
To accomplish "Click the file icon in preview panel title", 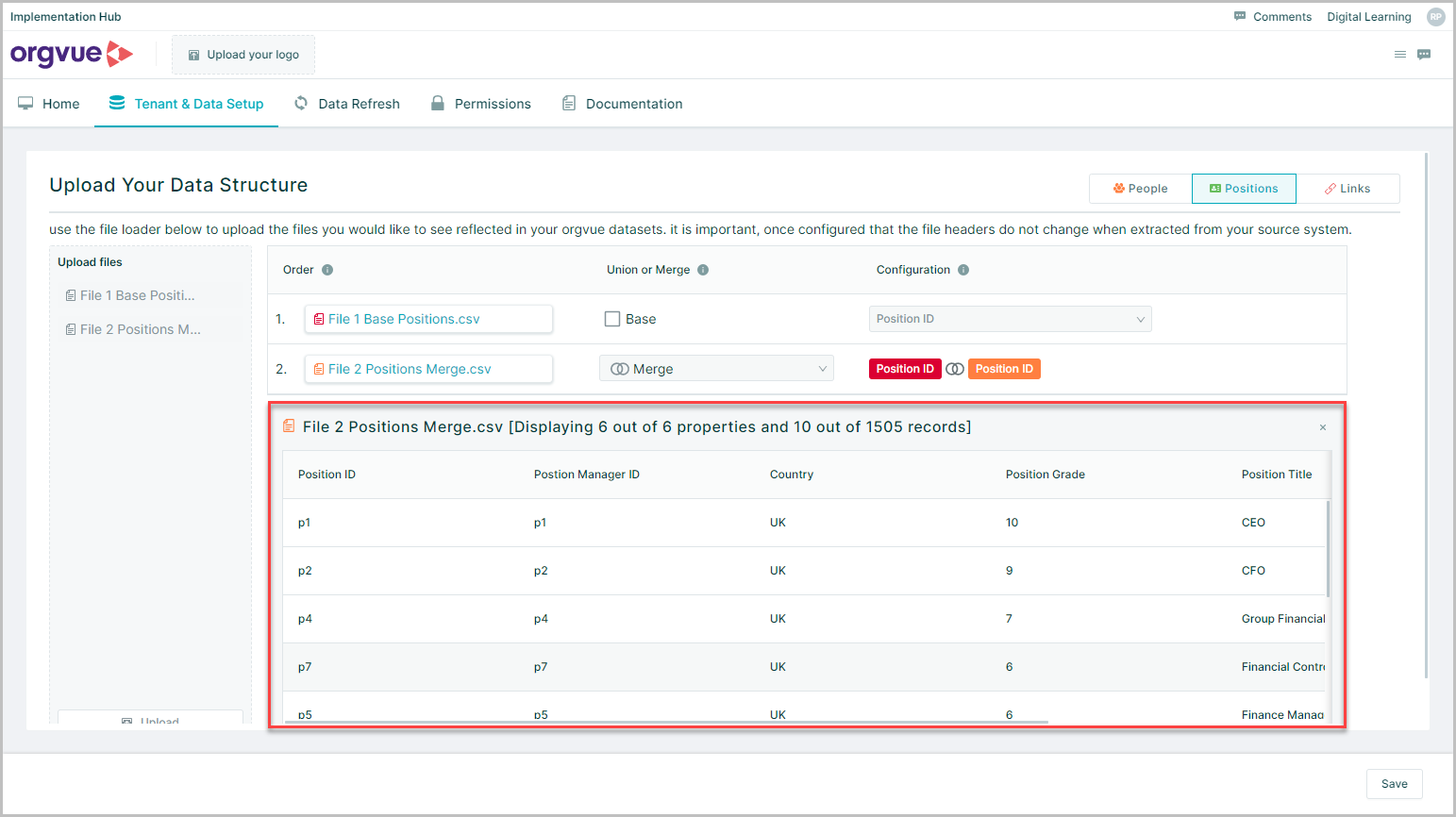I will point(290,426).
